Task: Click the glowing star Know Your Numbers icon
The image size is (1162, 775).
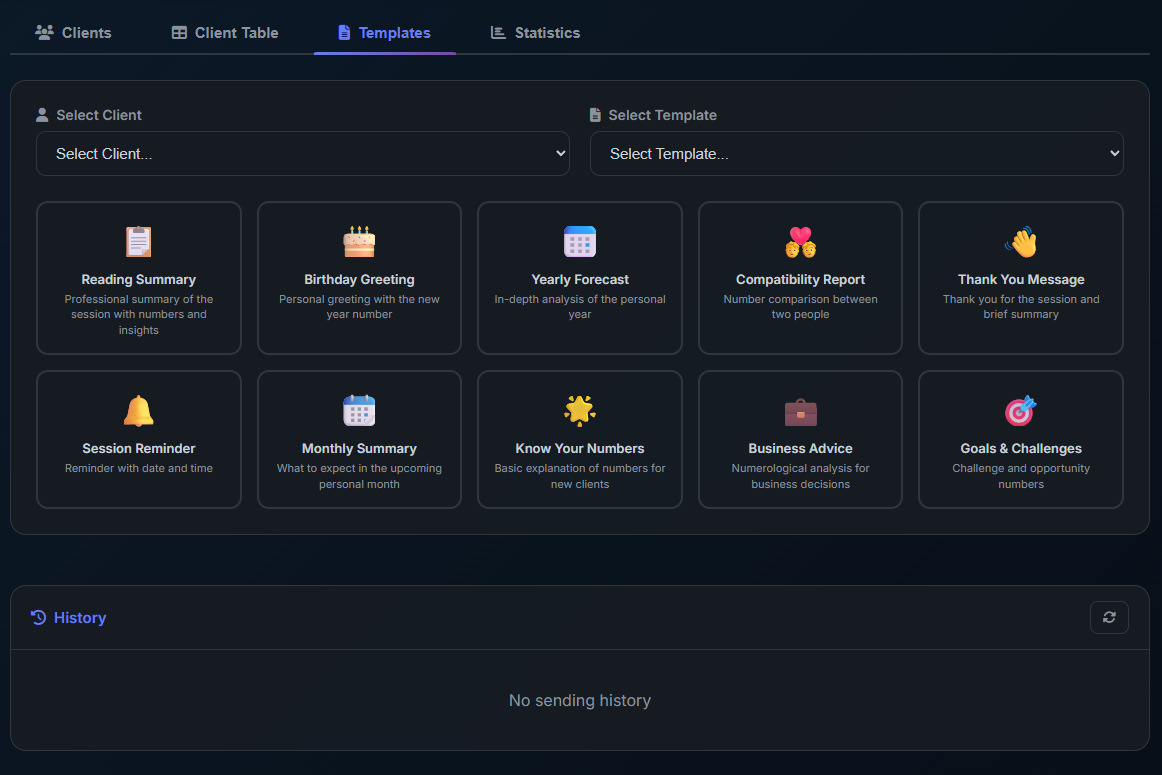Action: [x=580, y=411]
